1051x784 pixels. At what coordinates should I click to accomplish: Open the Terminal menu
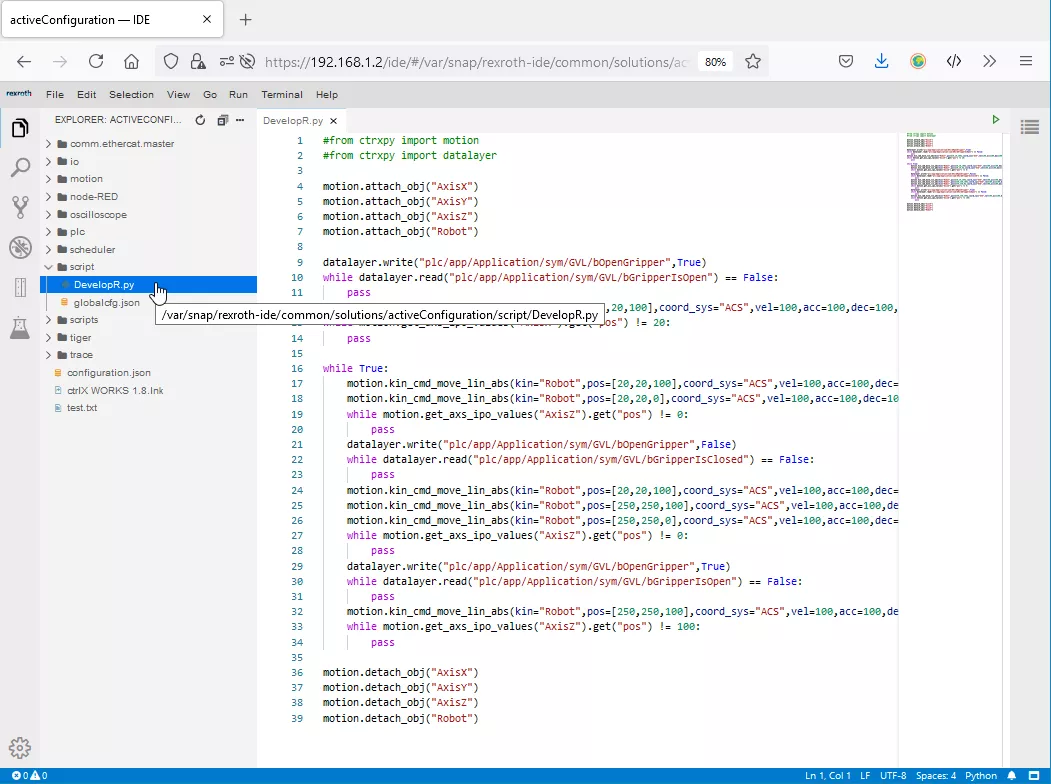tap(281, 95)
